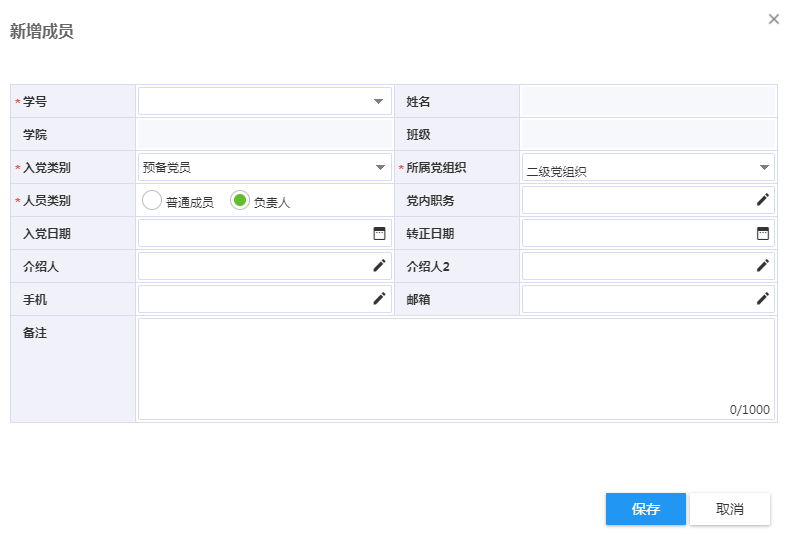Click the pencil icon in 邮箱 field
791x534 pixels.
(763, 299)
